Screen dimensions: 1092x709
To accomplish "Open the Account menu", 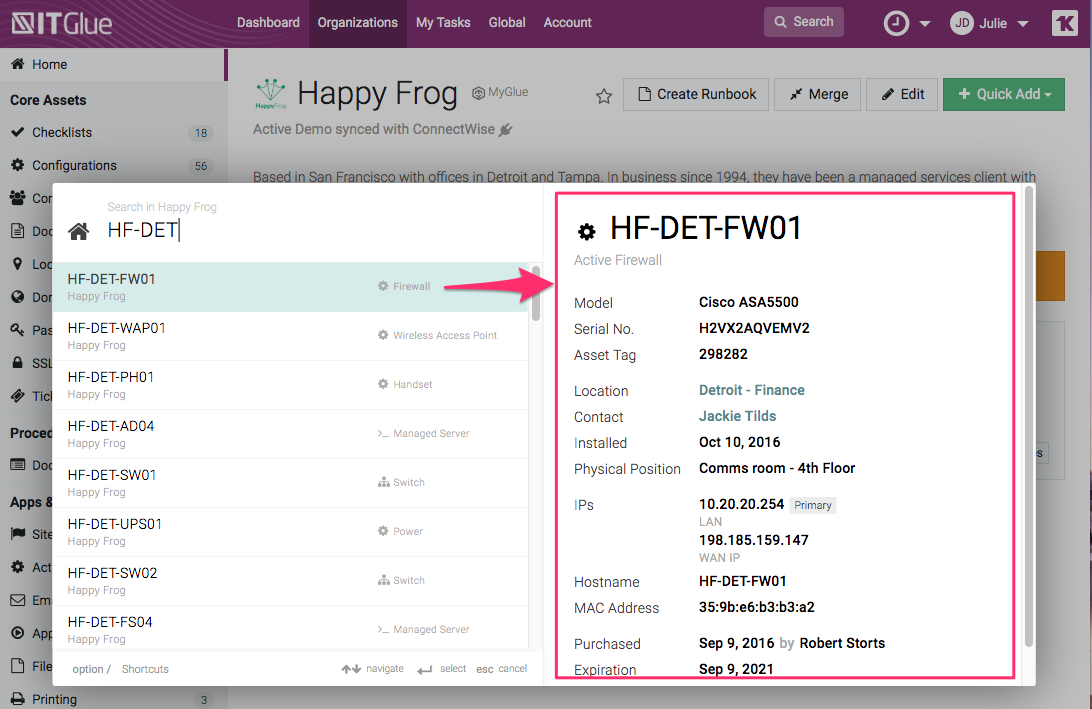I will [568, 22].
